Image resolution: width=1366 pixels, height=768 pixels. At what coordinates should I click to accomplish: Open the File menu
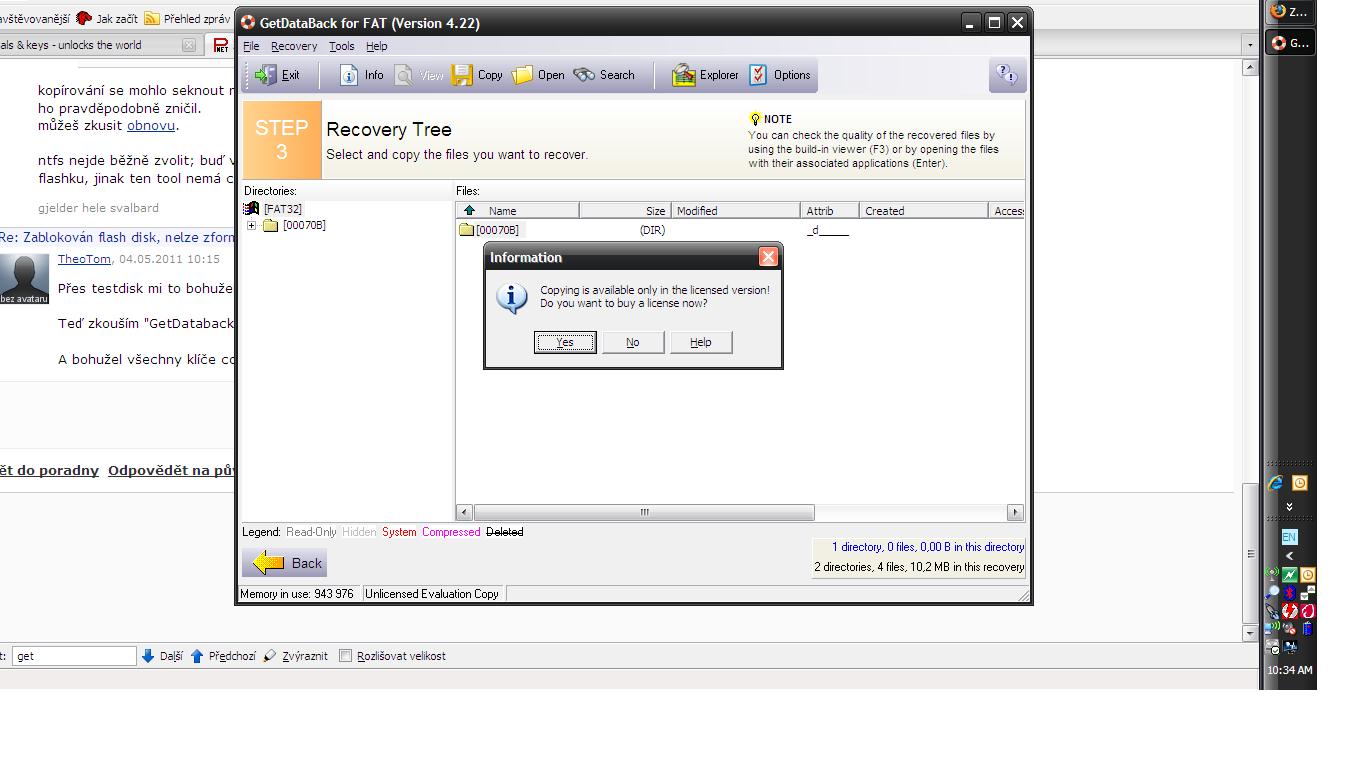tap(251, 46)
